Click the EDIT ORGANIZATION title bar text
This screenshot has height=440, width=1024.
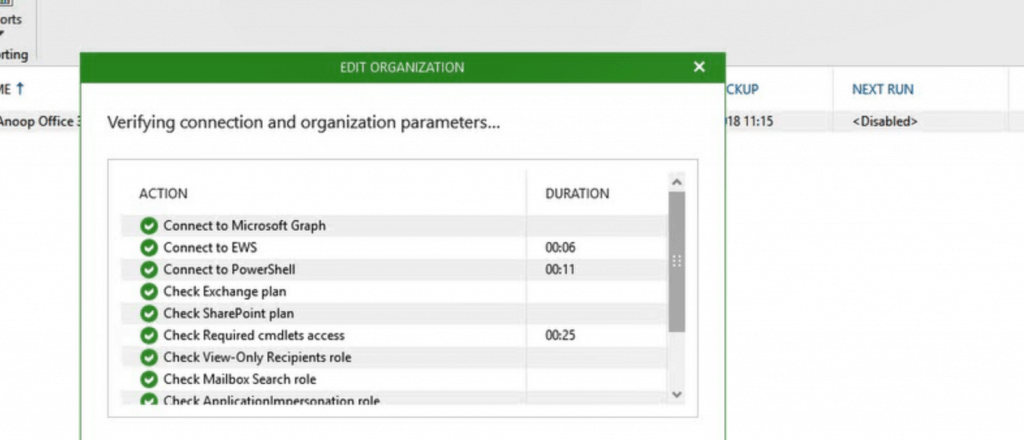point(402,67)
